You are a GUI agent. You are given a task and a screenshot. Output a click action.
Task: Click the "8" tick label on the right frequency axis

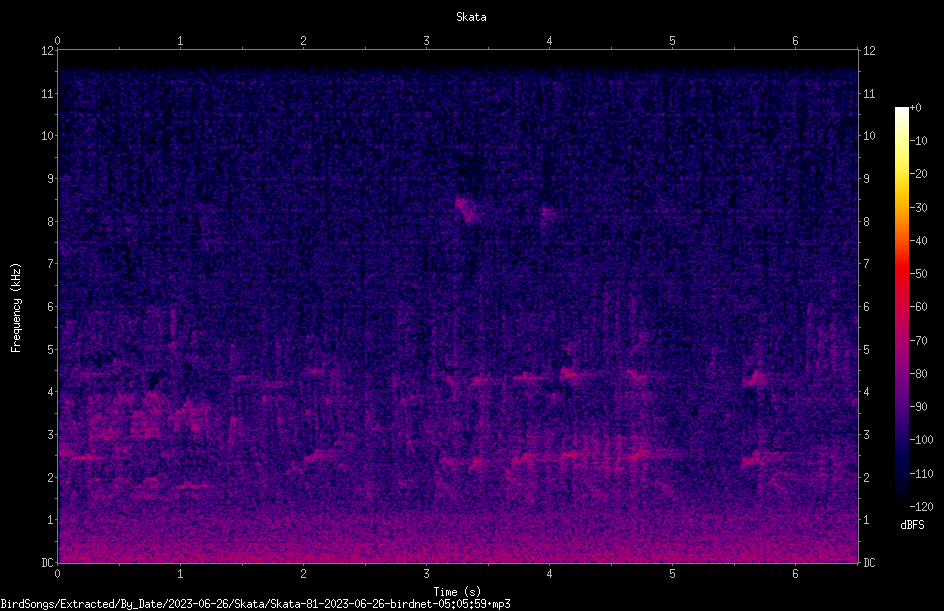point(866,222)
